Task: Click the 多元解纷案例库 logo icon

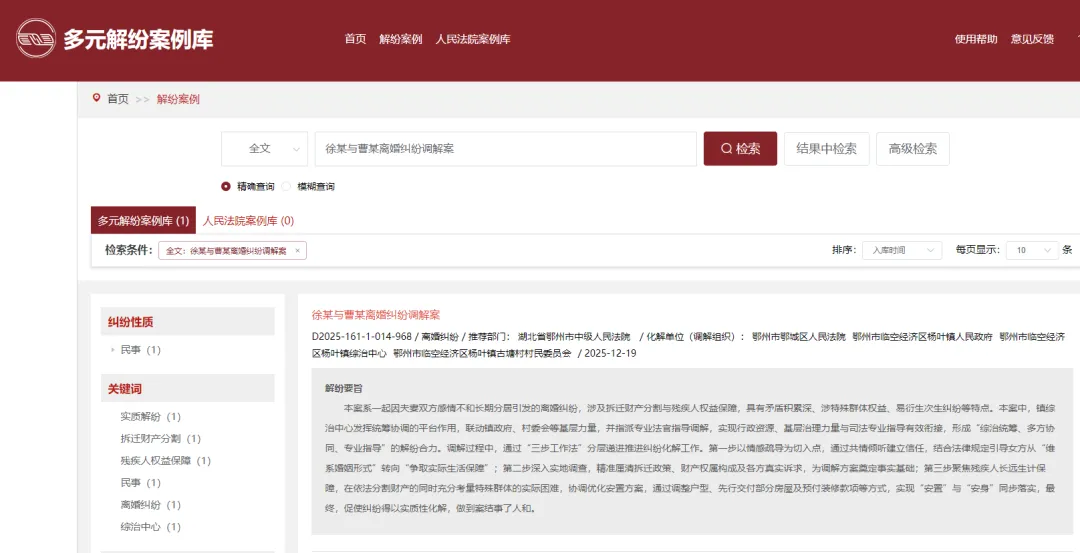Action: (x=35, y=39)
